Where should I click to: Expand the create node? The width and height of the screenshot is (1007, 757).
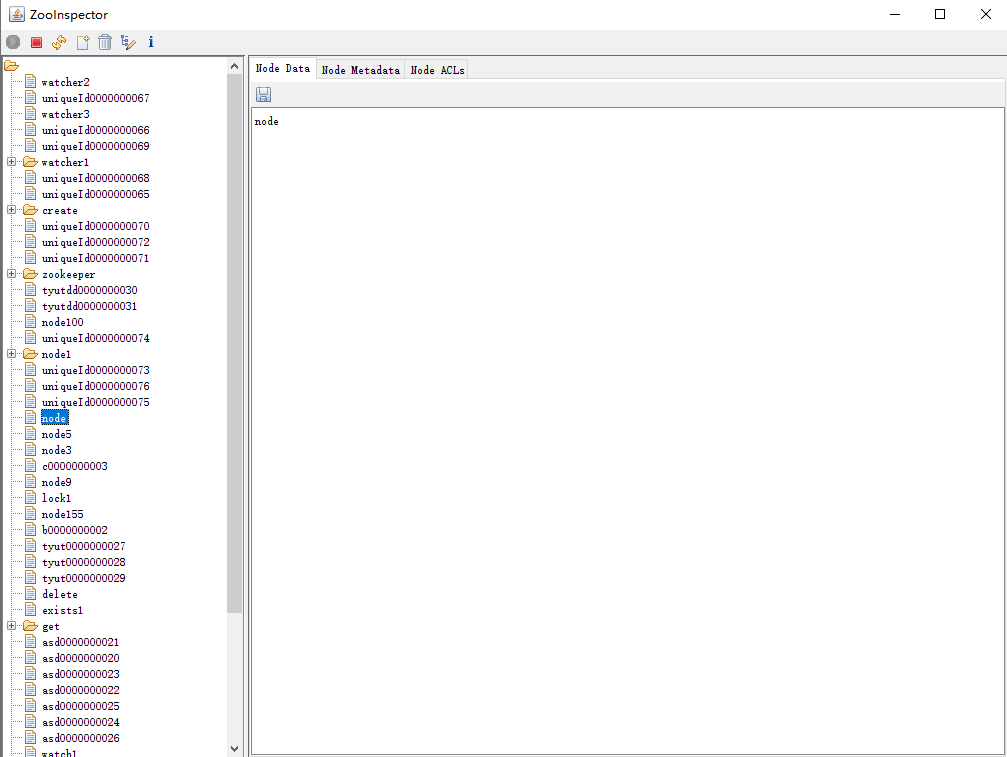pyautogui.click(x=12, y=210)
